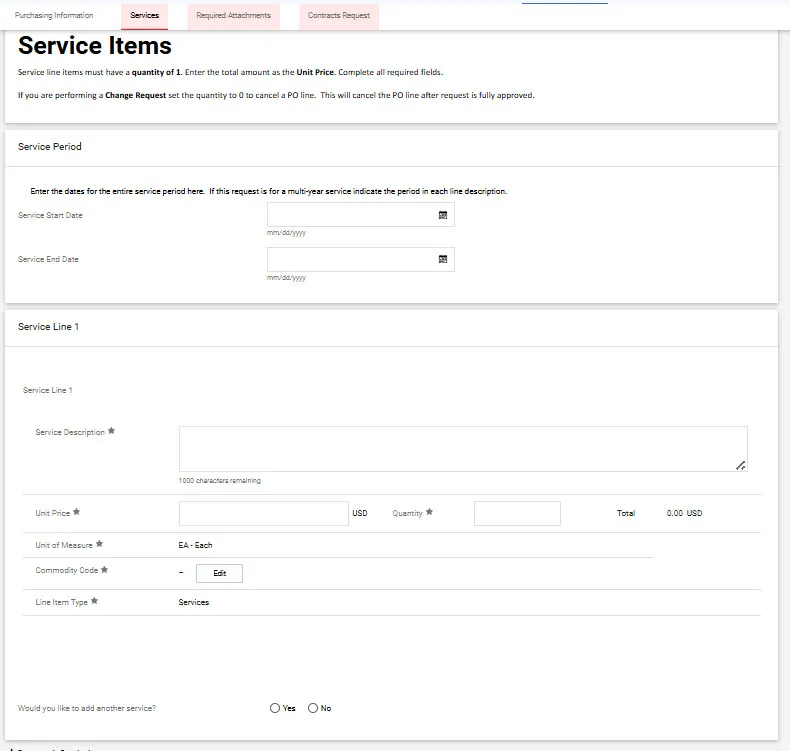Open the Contracts Request tab
790x751 pixels.
339,16
